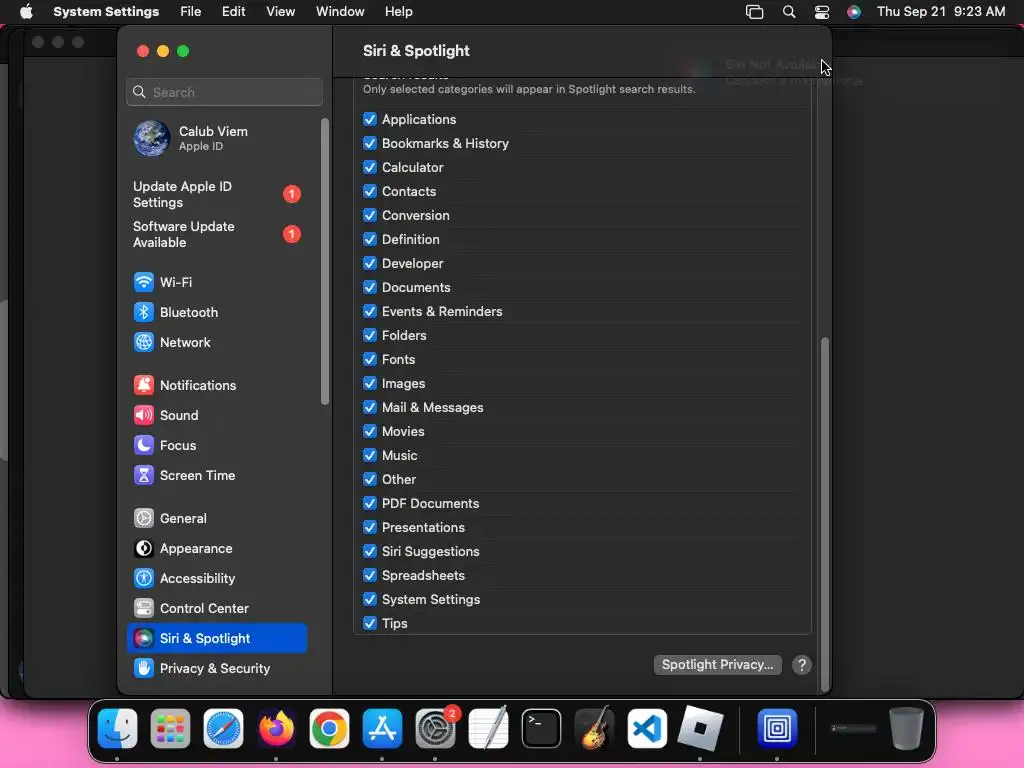The image size is (1024, 768).
Task: Uncheck Events & Reminders
Action: pyautogui.click(x=370, y=312)
